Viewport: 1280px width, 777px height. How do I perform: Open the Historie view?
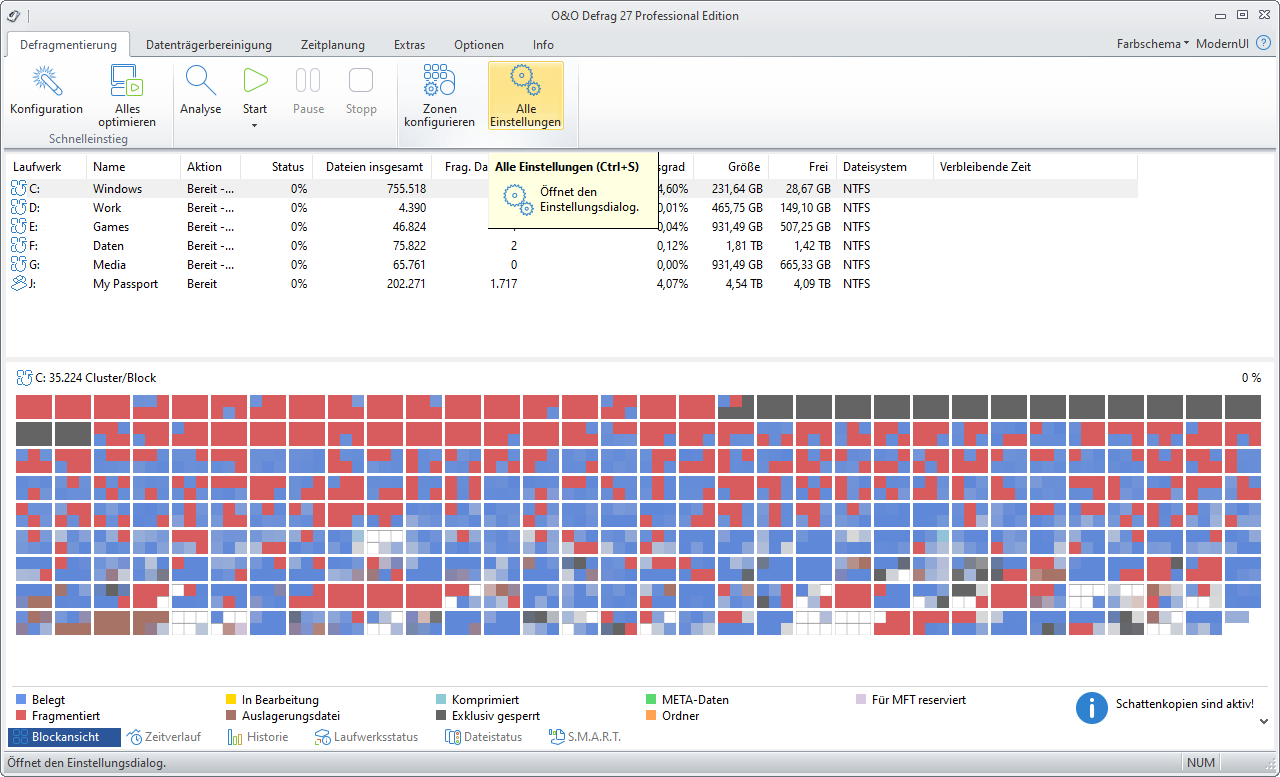[x=258, y=737]
